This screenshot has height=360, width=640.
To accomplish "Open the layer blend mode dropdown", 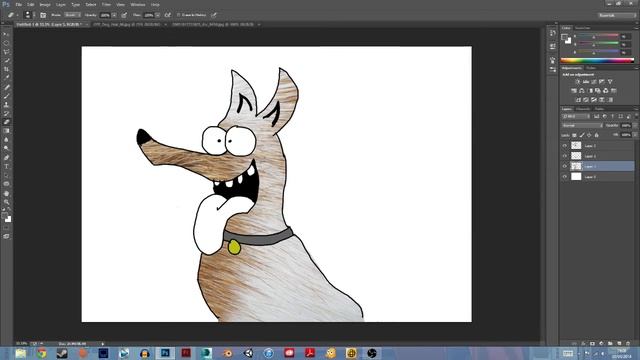I will [582, 125].
